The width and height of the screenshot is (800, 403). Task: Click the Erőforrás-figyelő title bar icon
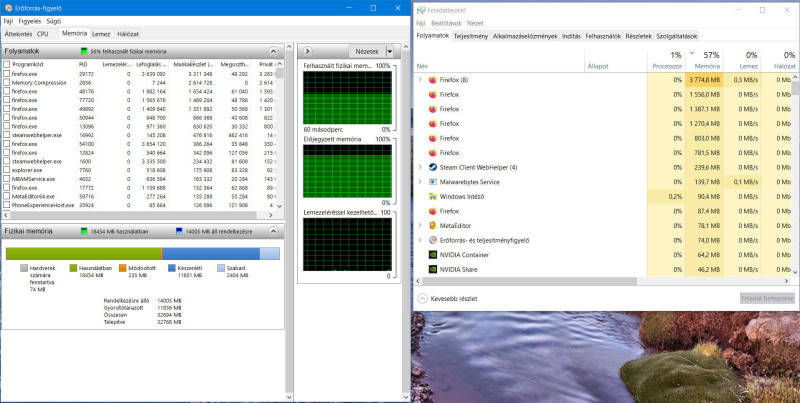coord(8,8)
